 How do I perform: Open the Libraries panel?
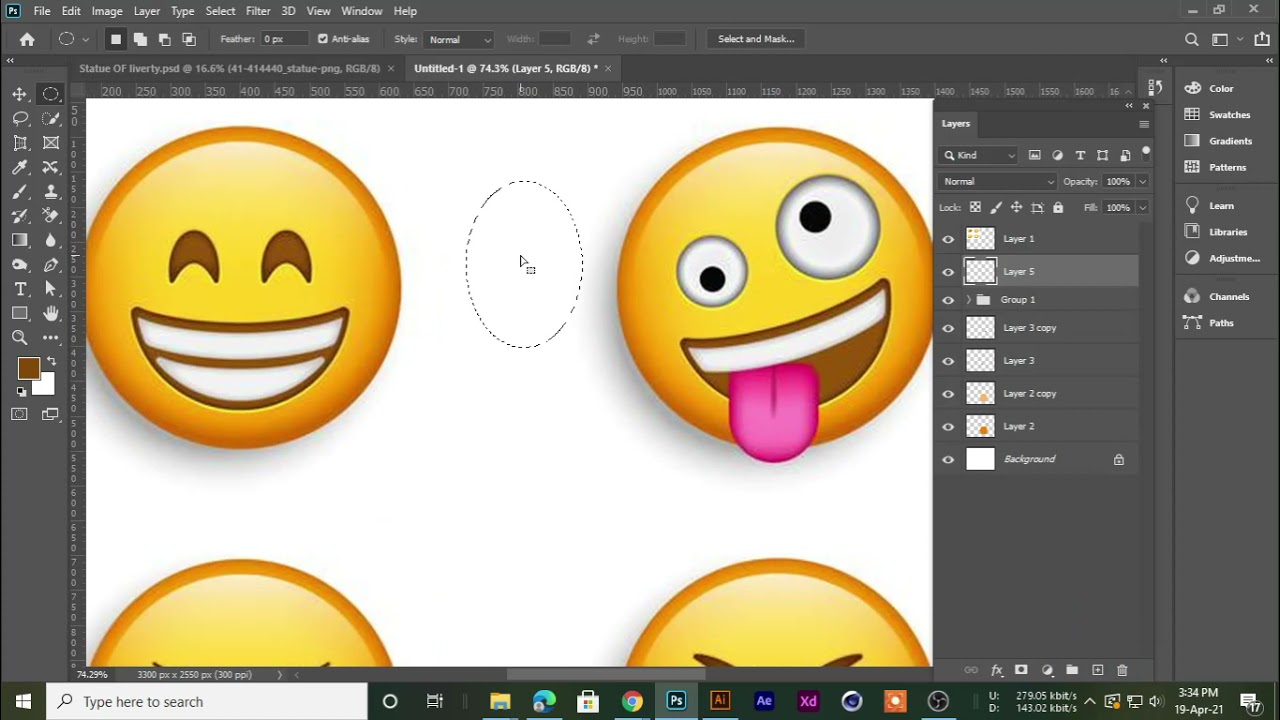[1228, 232]
